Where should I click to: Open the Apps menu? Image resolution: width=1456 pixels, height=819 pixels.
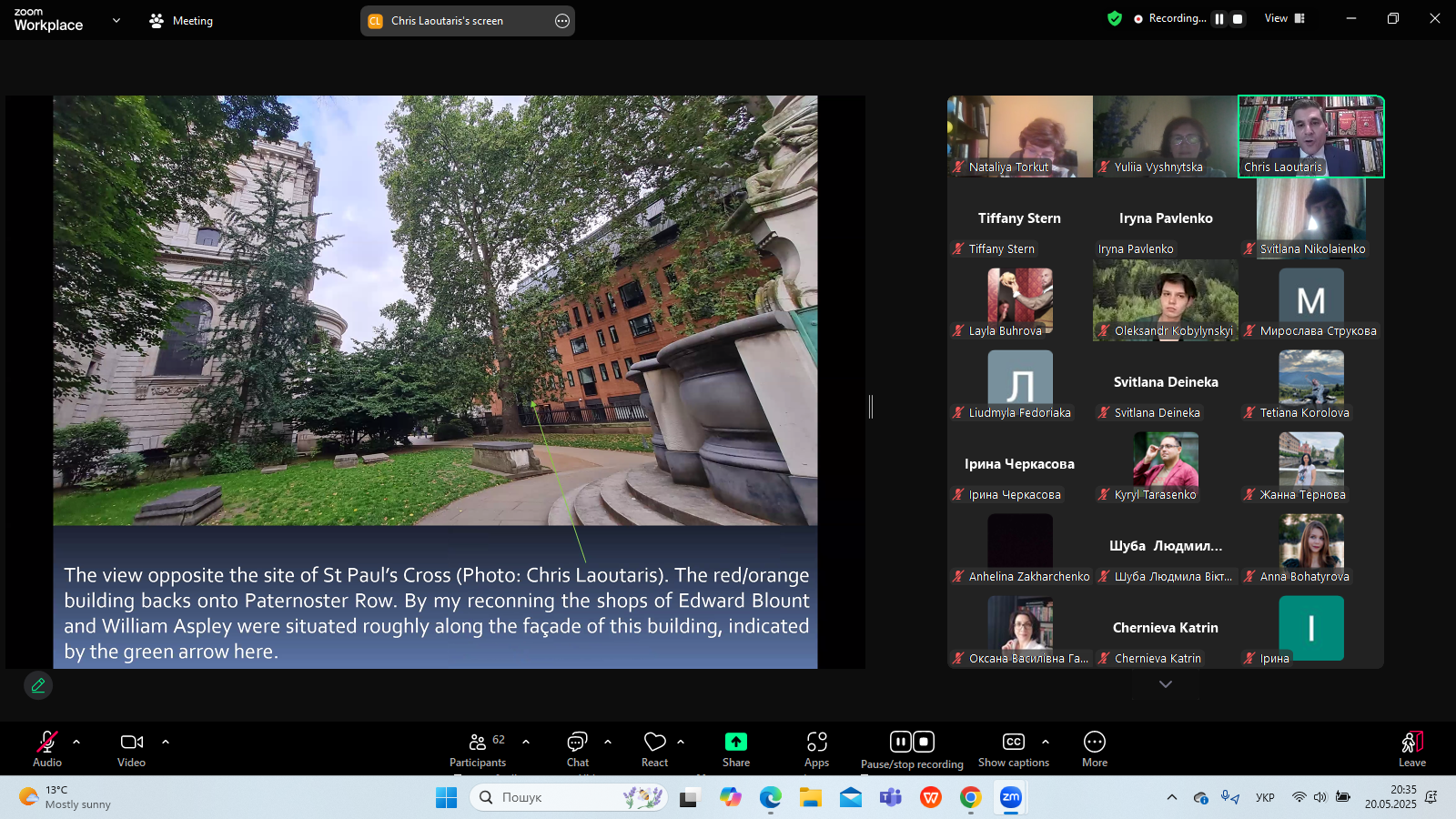click(x=816, y=749)
